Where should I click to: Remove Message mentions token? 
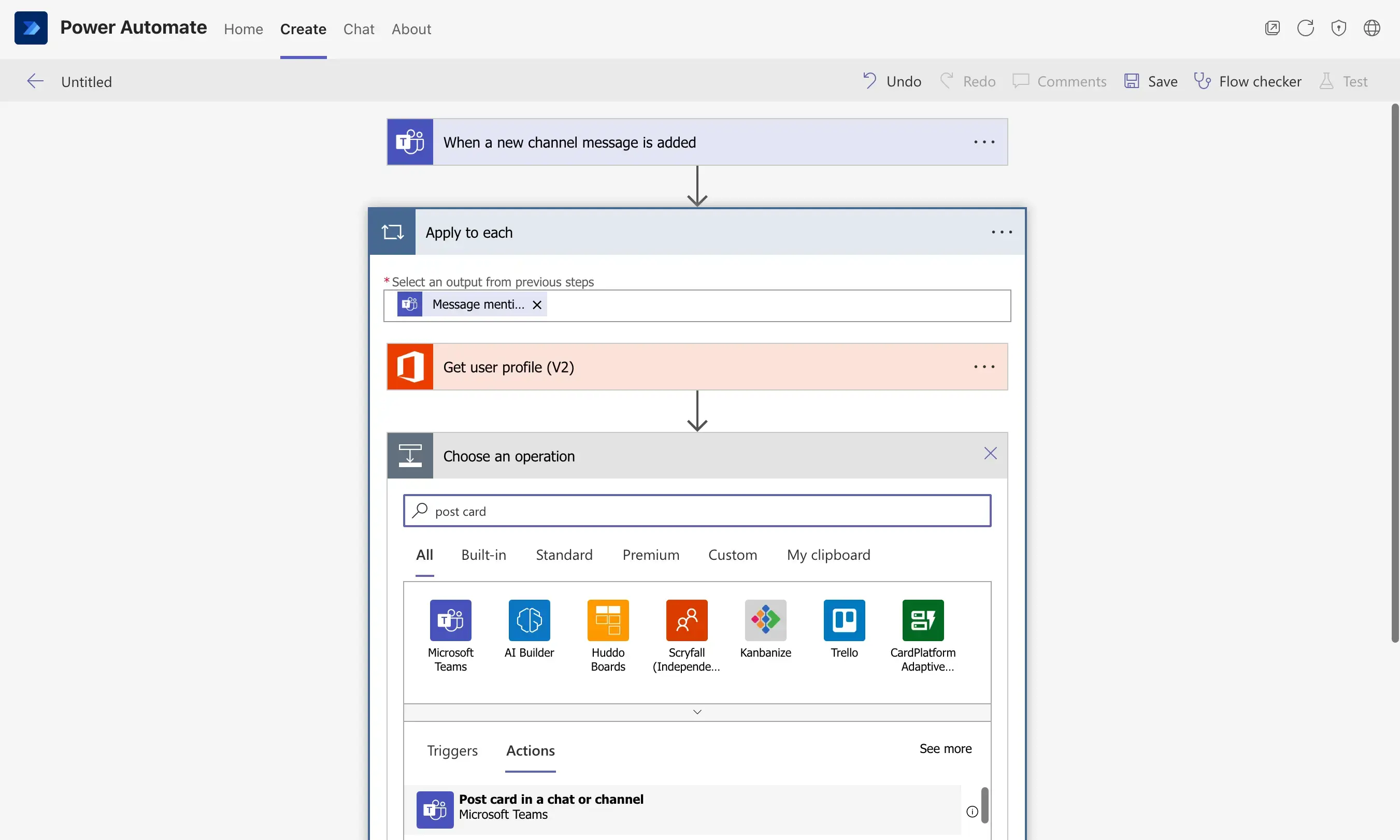click(x=537, y=304)
